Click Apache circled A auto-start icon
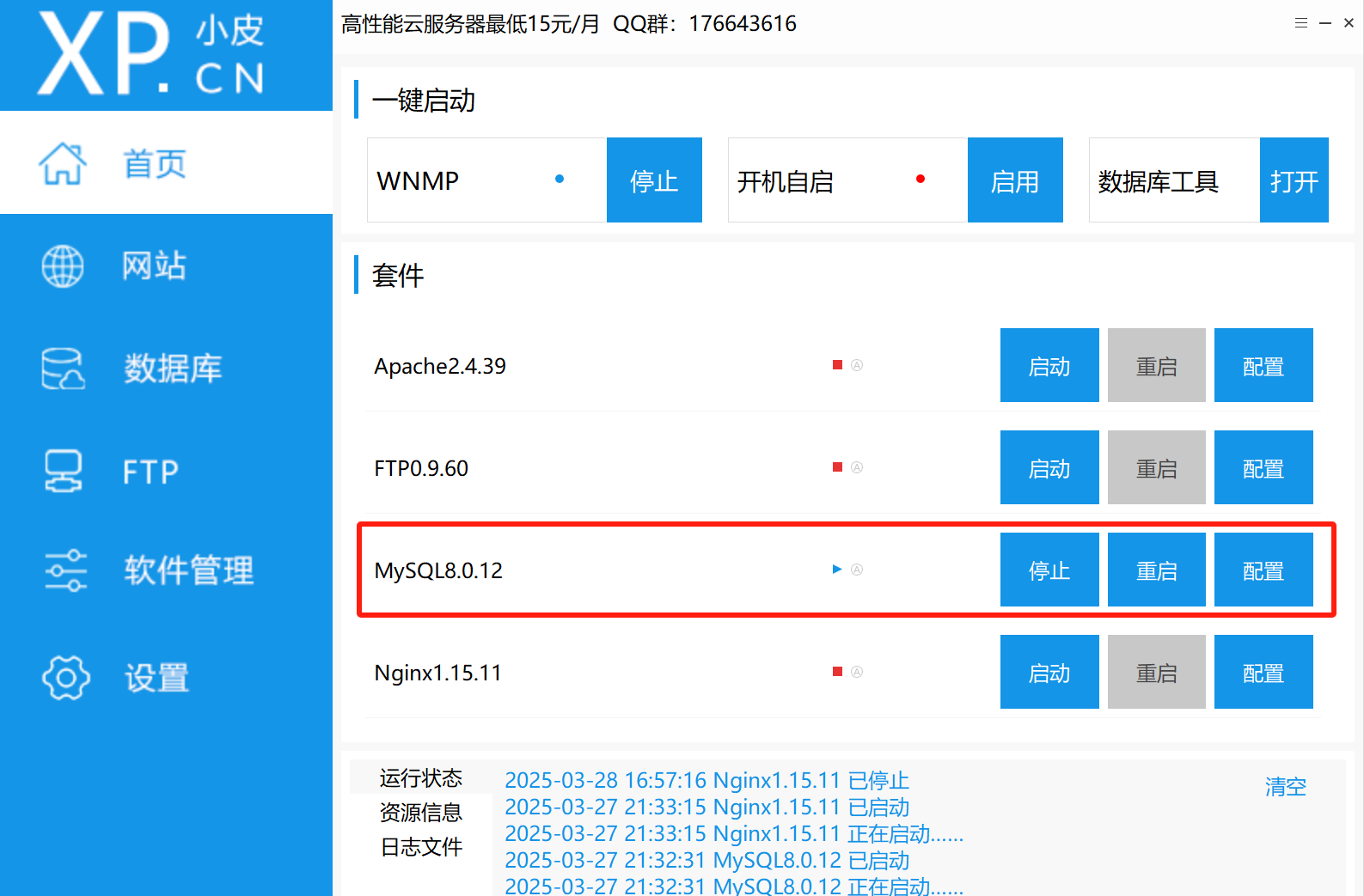 coord(857,365)
